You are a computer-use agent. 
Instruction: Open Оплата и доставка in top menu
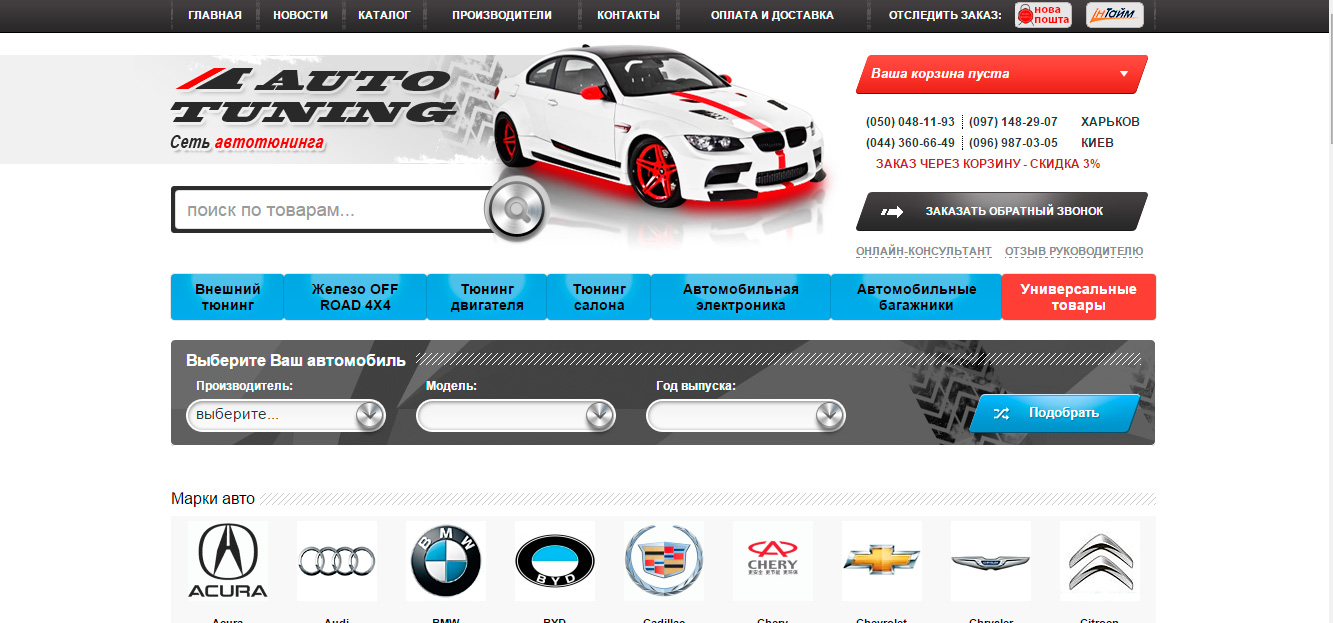(772, 15)
